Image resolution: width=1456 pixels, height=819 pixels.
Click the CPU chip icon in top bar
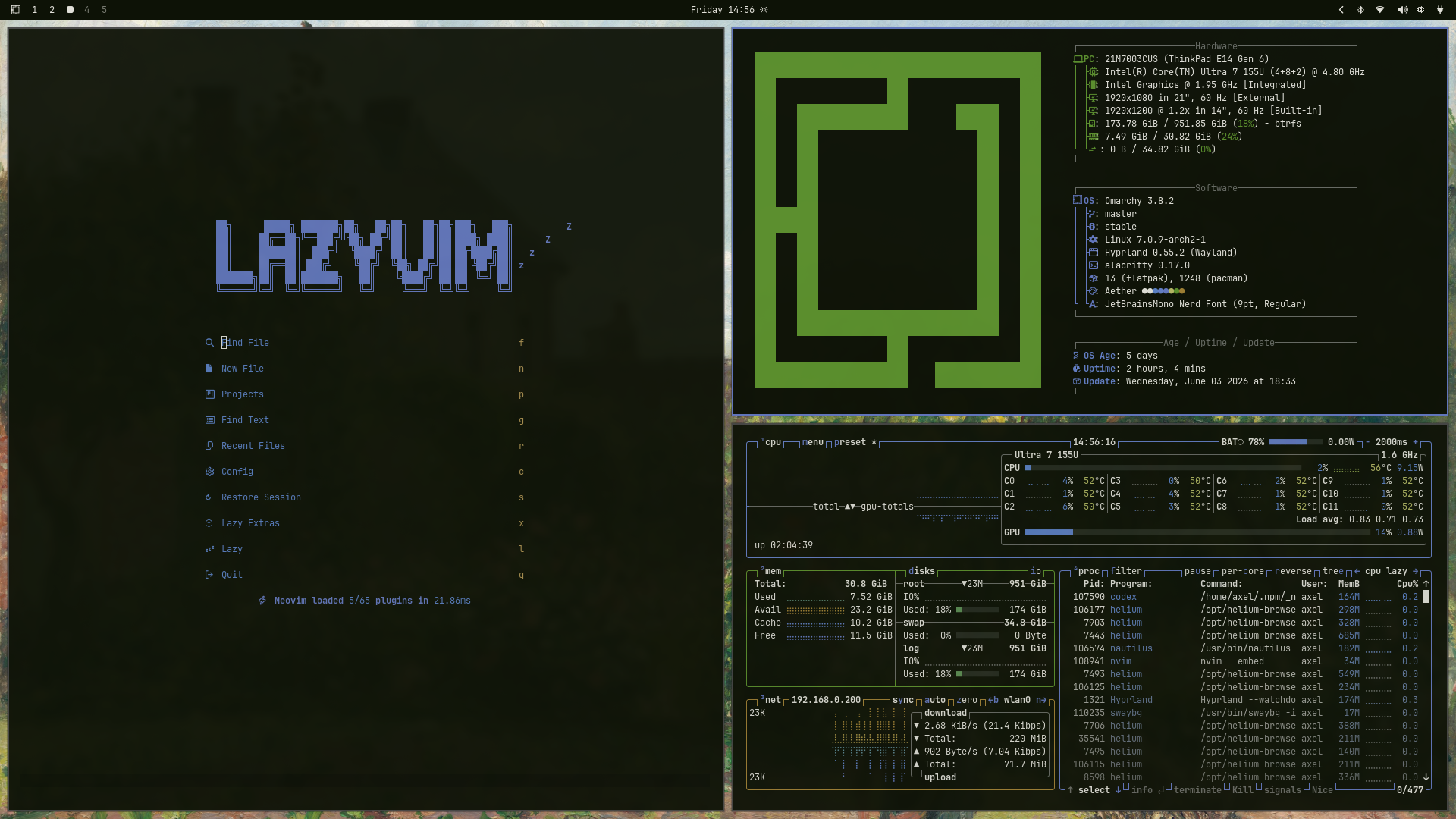point(1420,10)
